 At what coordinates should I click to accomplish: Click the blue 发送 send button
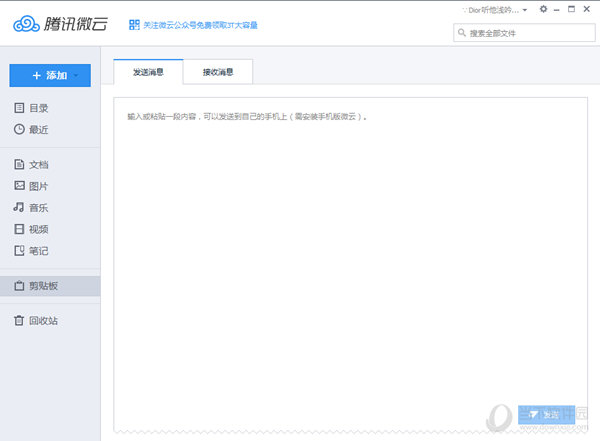546,415
